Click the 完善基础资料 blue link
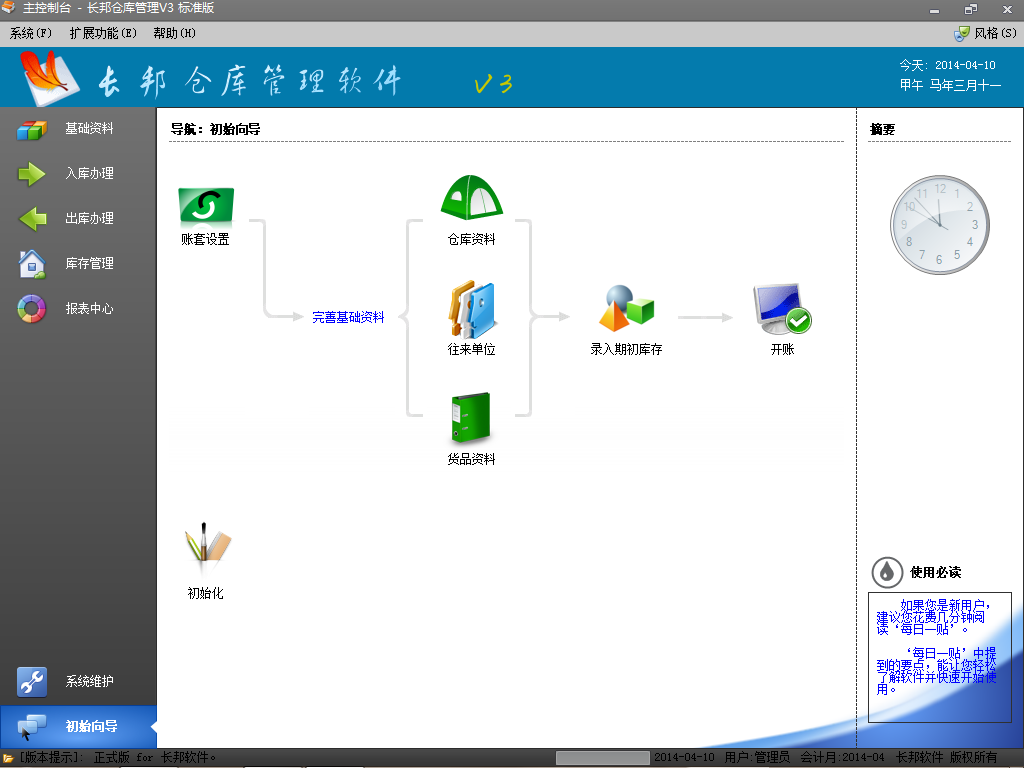This screenshot has width=1024, height=768. click(348, 317)
